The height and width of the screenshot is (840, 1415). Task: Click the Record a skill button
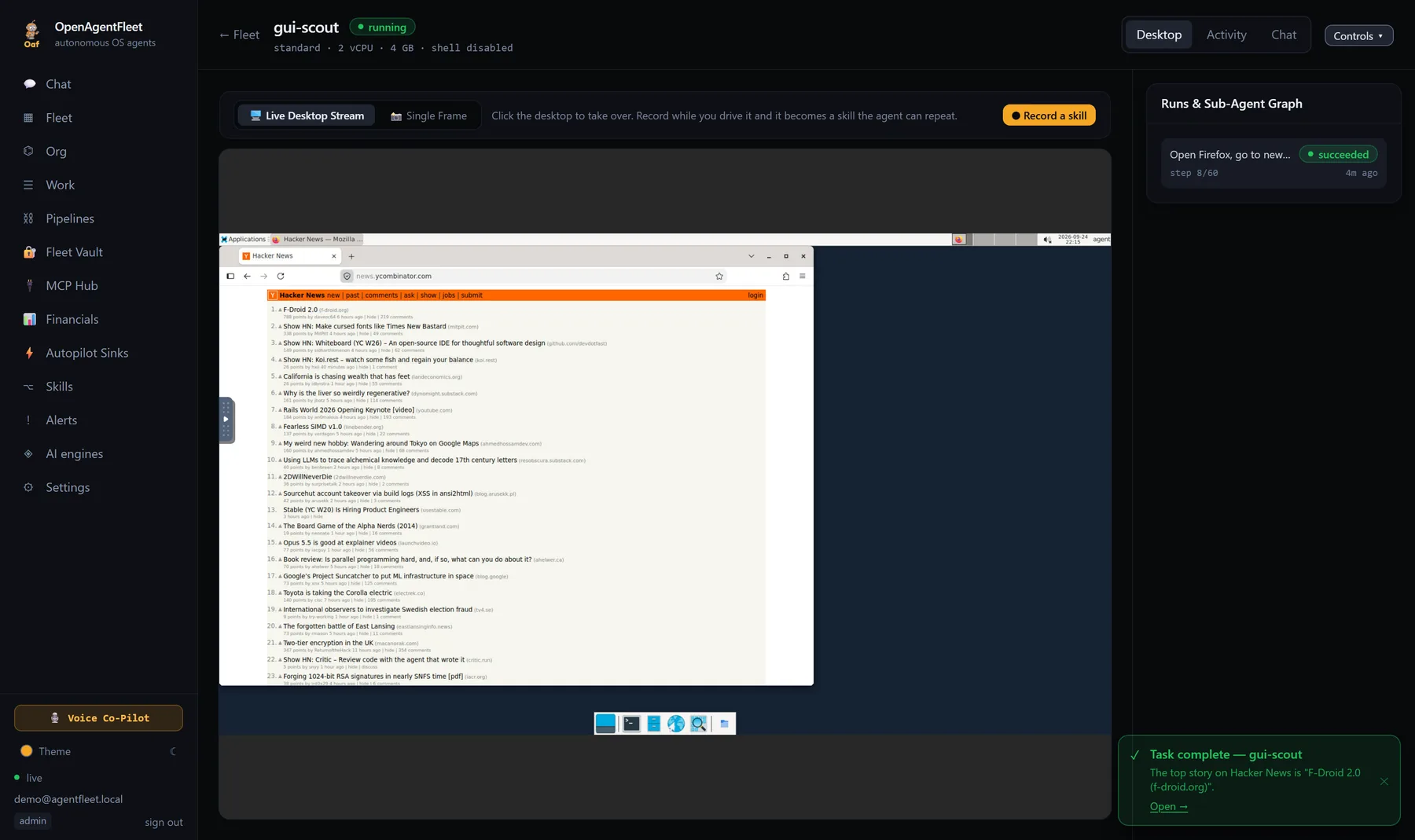point(1049,116)
